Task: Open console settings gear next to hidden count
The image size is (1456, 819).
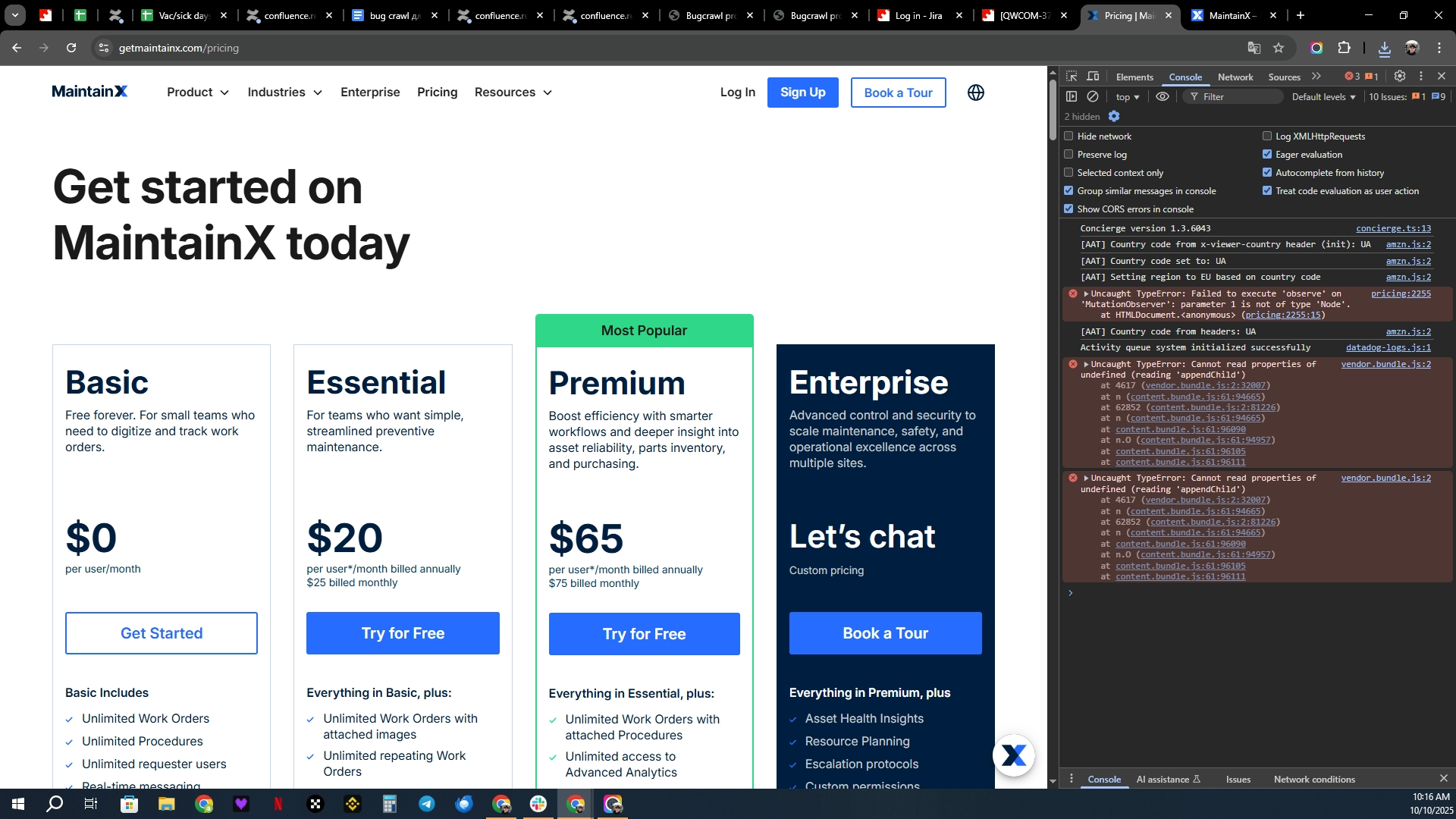Action: (1114, 116)
